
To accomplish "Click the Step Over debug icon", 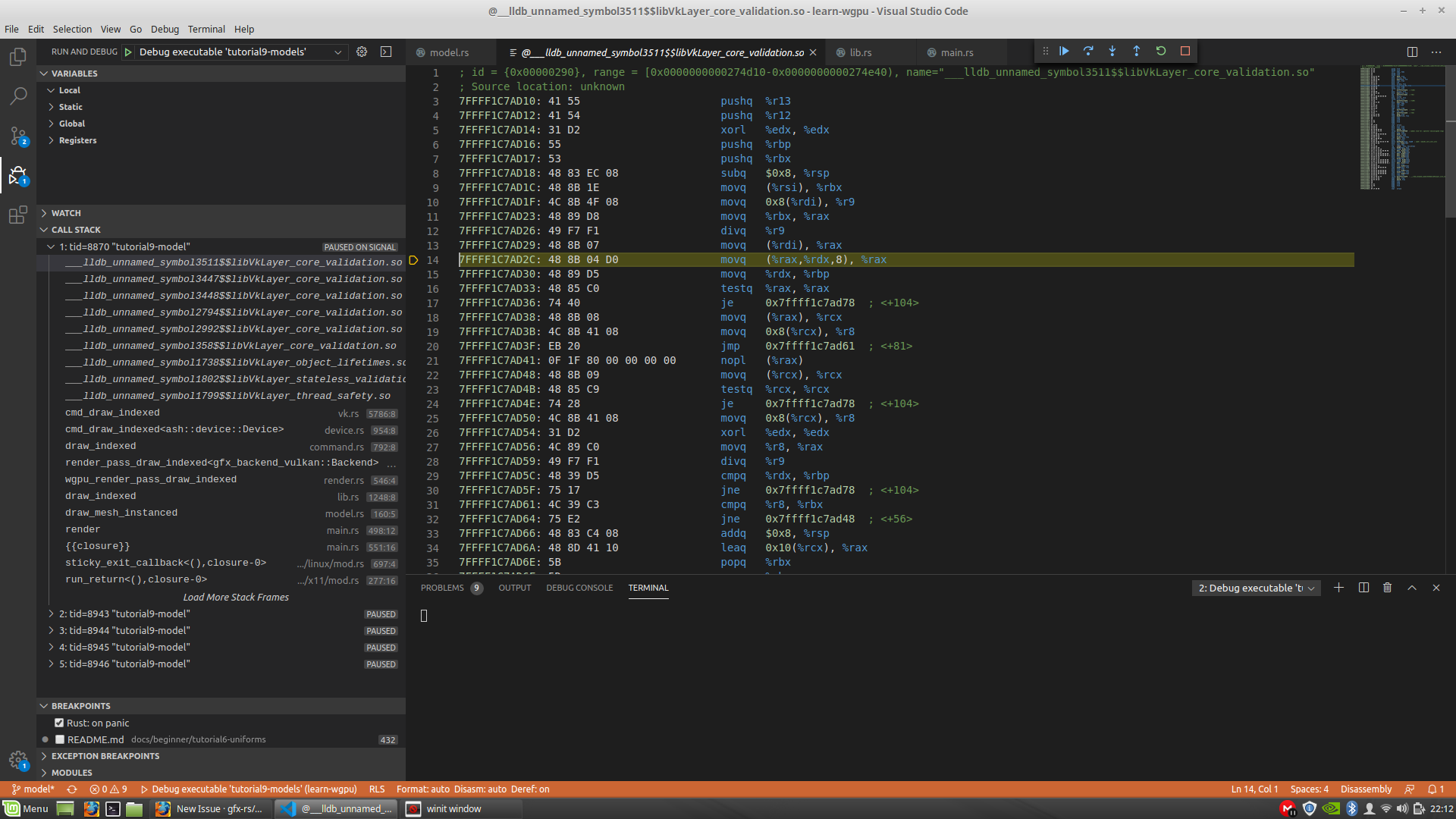I will click(x=1088, y=51).
